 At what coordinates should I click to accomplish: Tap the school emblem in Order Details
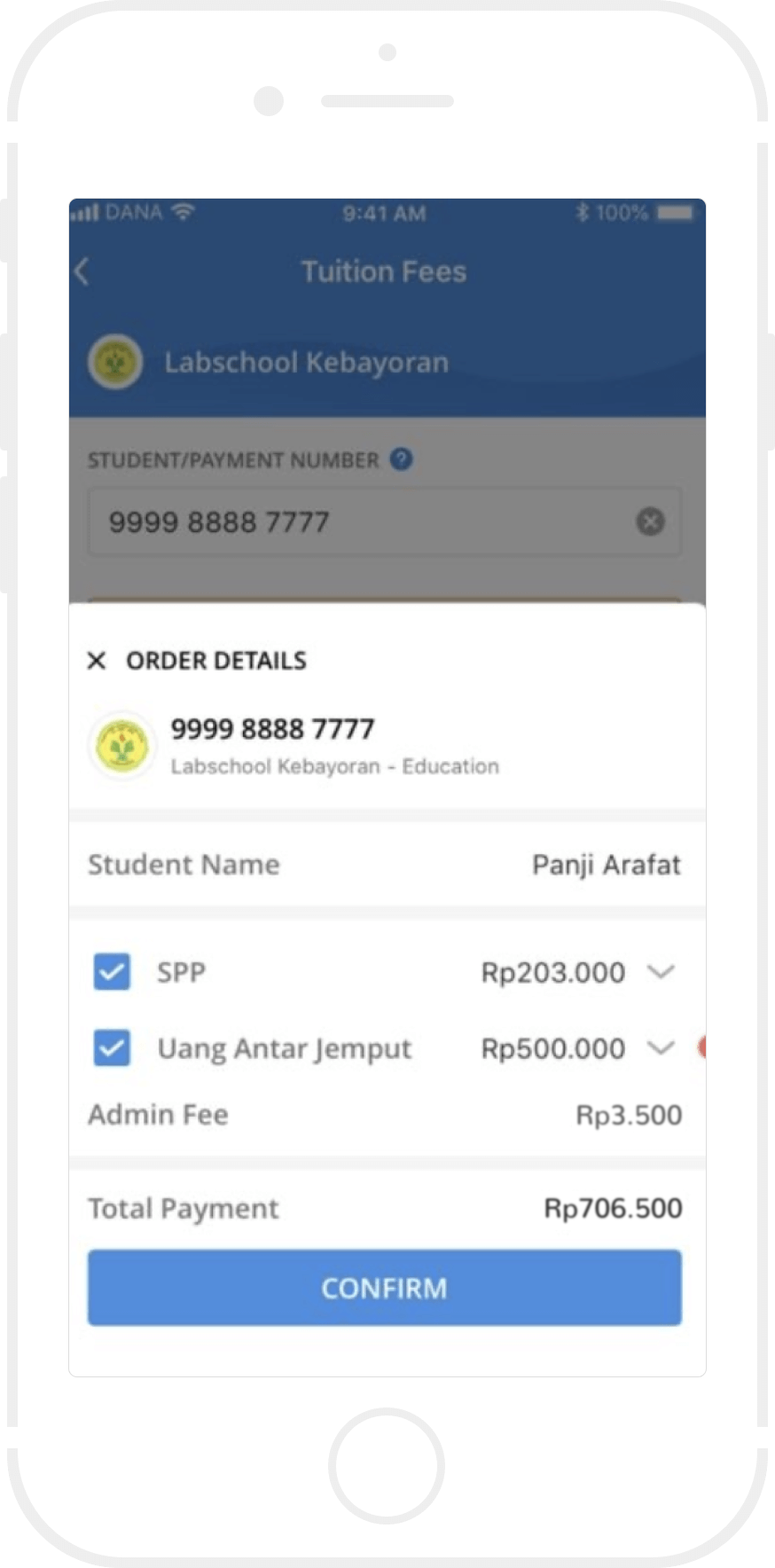point(122,746)
